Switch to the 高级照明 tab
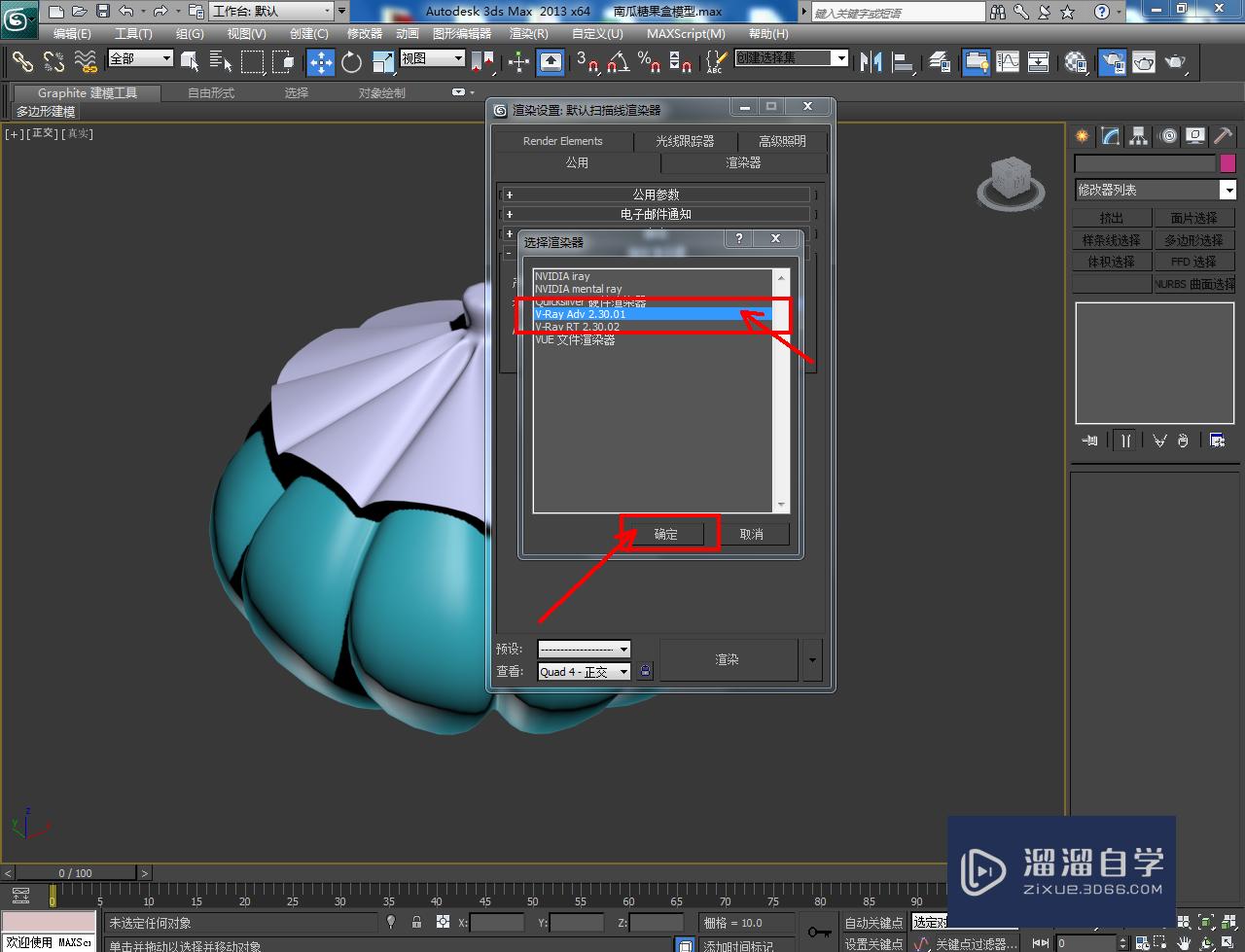This screenshot has height=952, width=1245. (782, 141)
